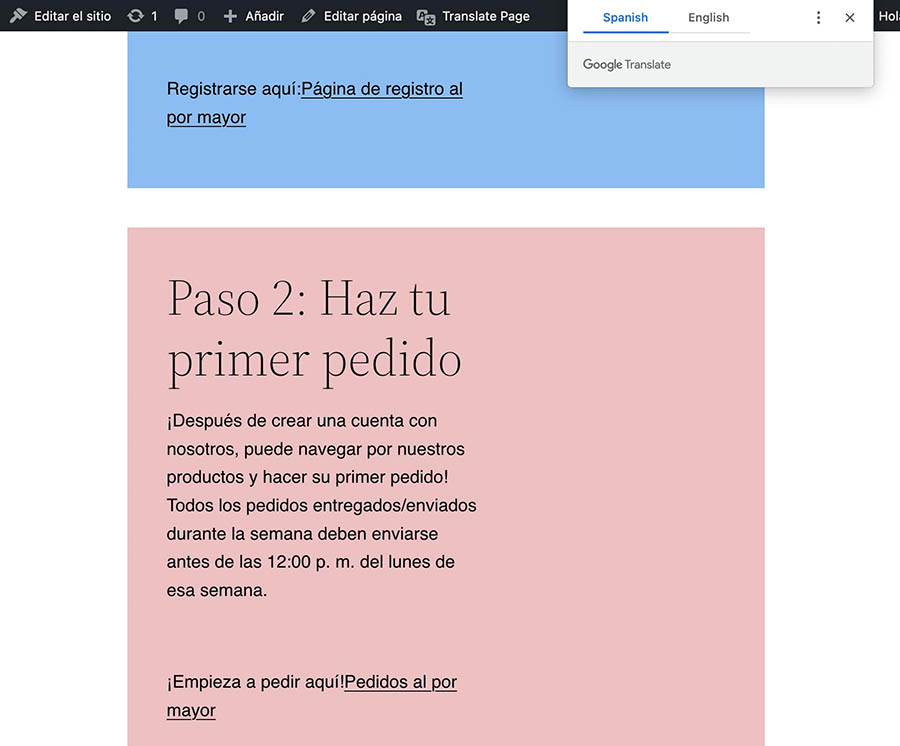
Task: Close the Google Translate popup
Action: (850, 18)
